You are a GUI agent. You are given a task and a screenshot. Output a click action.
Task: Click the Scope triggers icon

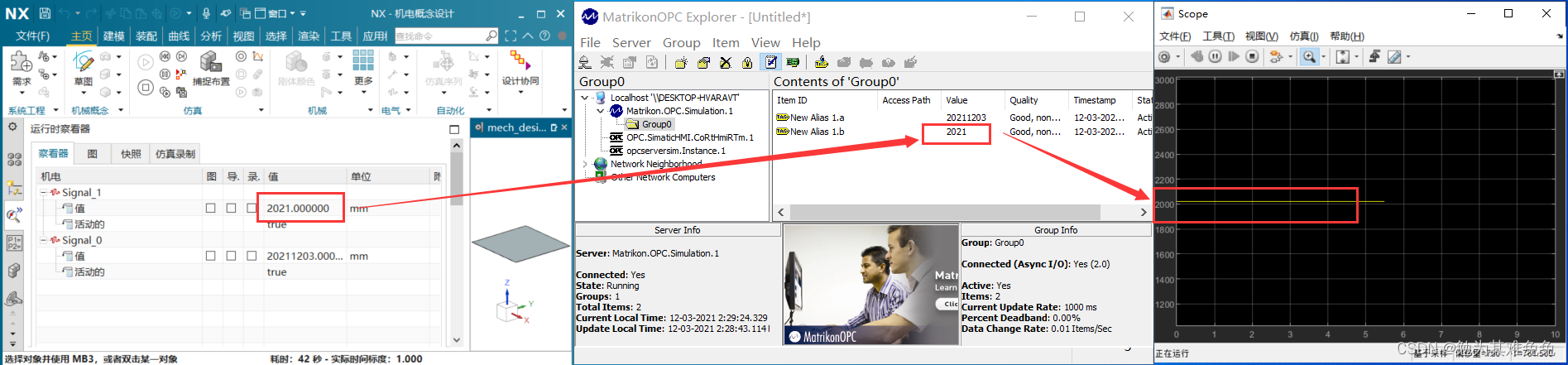tap(1374, 56)
